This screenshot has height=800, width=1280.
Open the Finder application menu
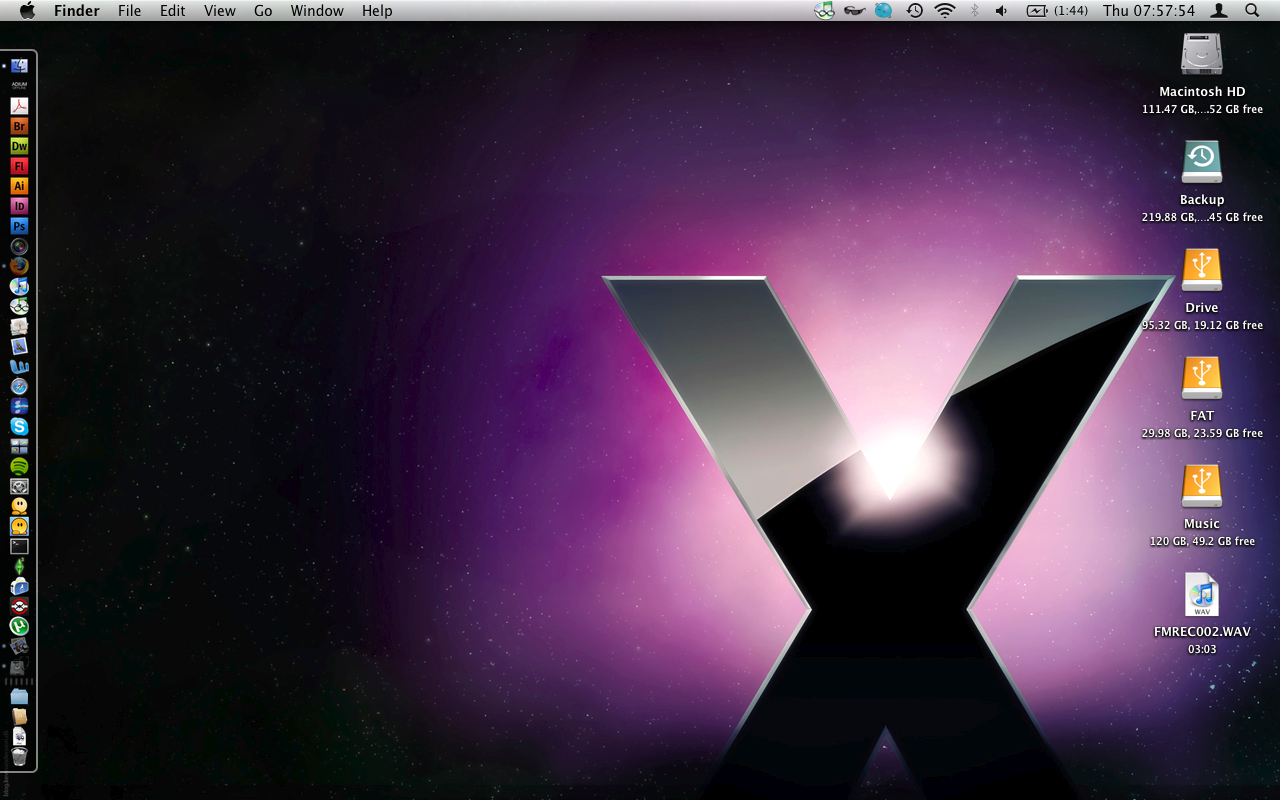77,11
